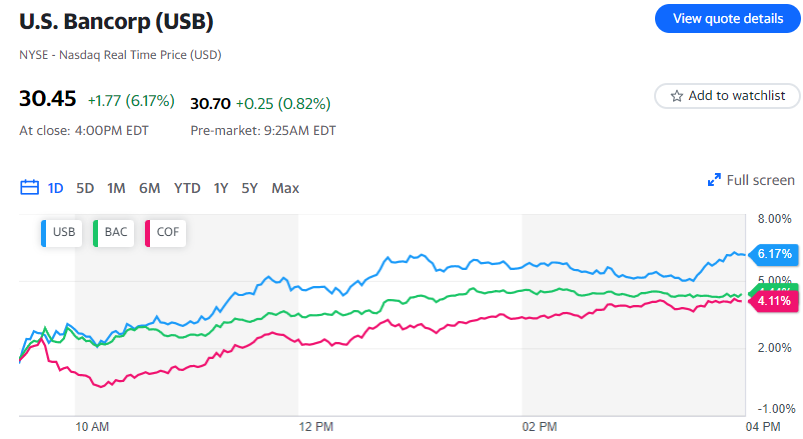
Task: Click the +0.25 (0.82%) pre-market change
Action: tap(283, 104)
